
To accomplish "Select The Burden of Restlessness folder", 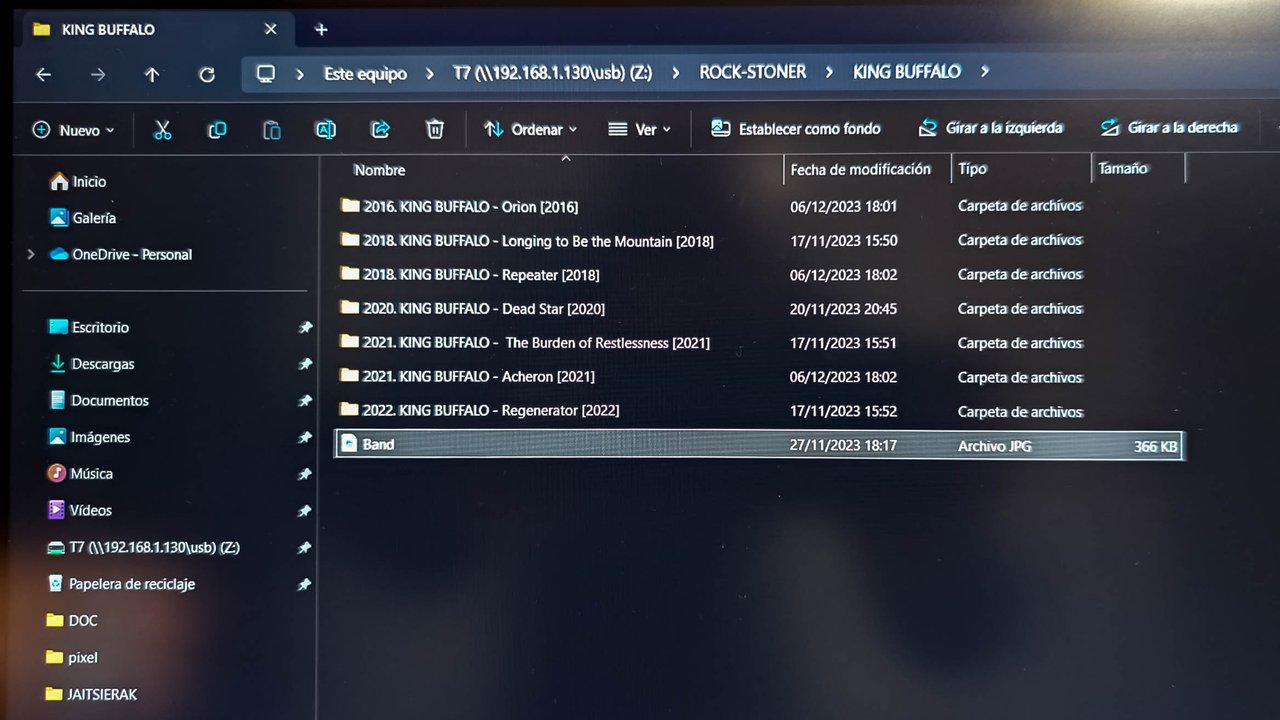I will coord(525,342).
